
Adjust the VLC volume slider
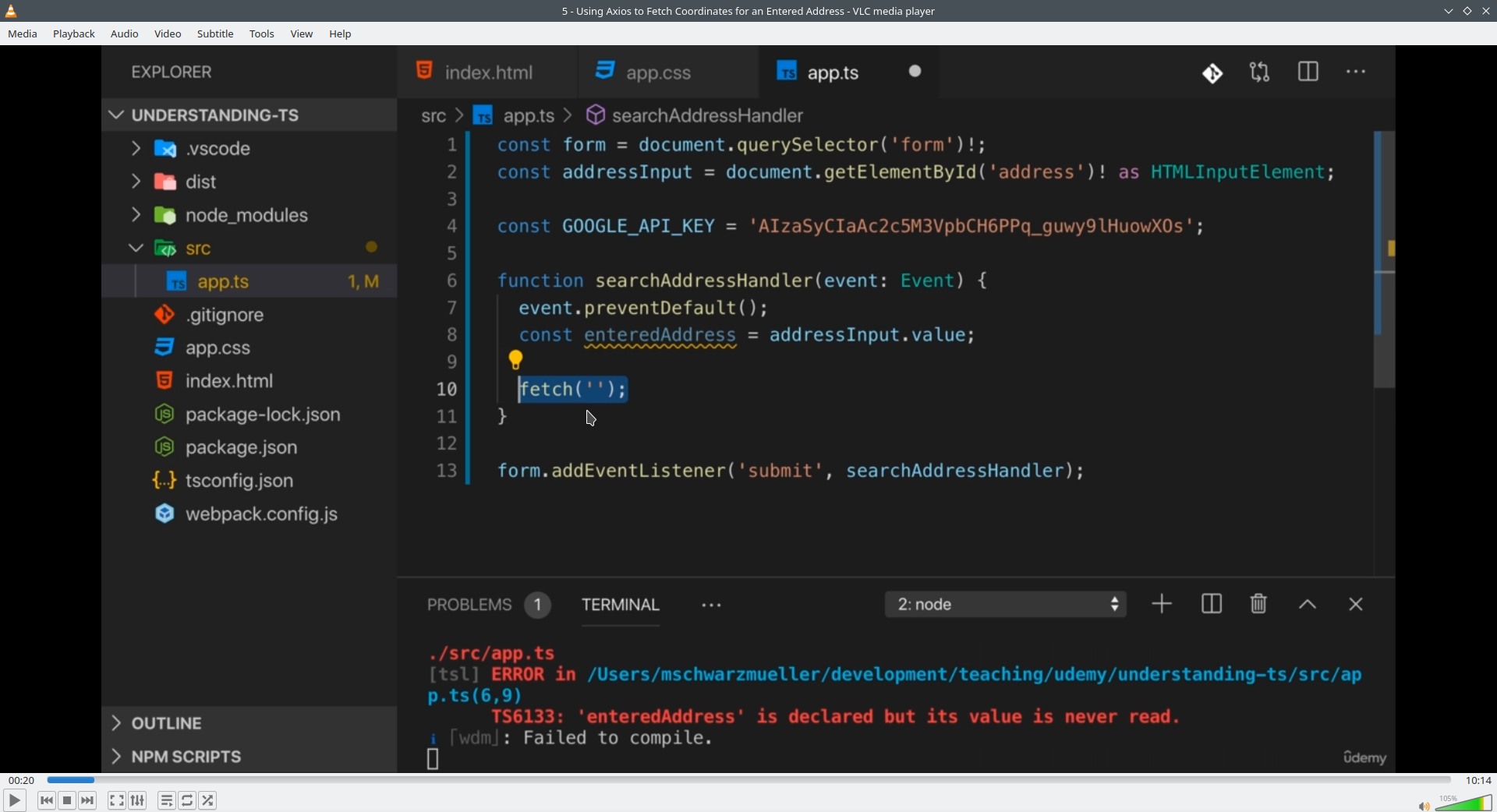tap(1463, 803)
